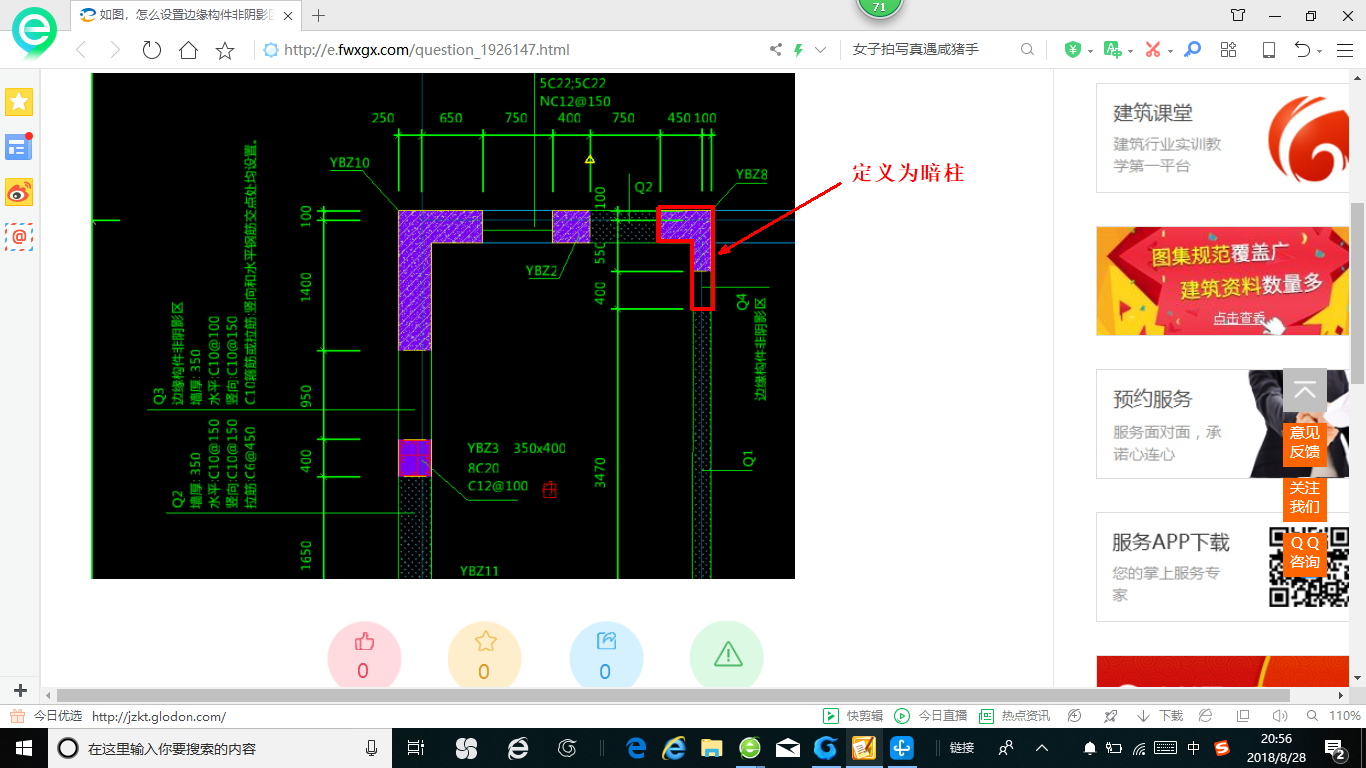Open 下载 downloads in status bar
Screen dimensions: 1366x768
click(1160, 716)
